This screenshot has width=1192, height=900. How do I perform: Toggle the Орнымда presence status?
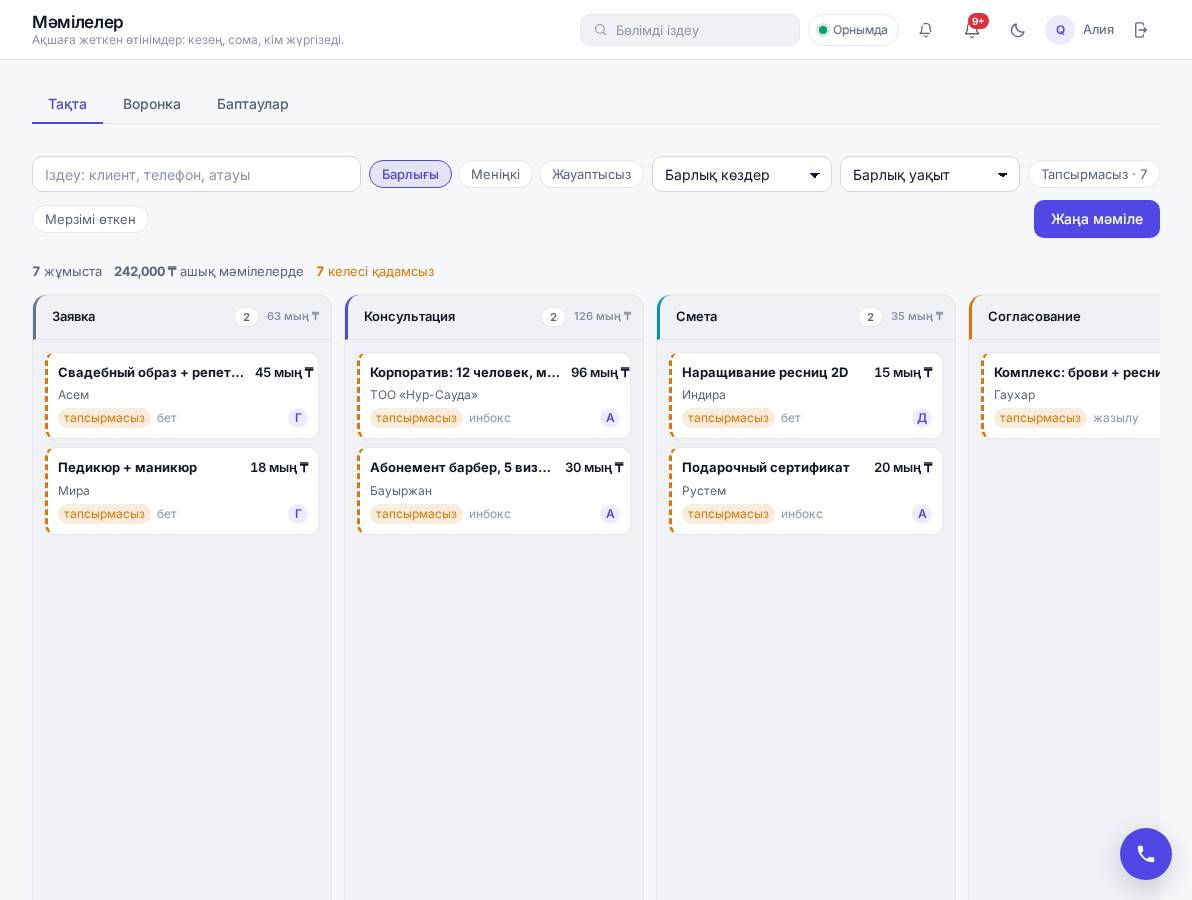point(853,30)
